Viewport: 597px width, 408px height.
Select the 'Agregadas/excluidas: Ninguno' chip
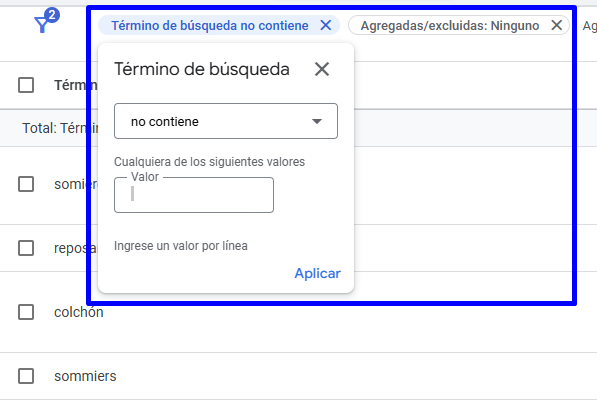pyautogui.click(x=450, y=26)
